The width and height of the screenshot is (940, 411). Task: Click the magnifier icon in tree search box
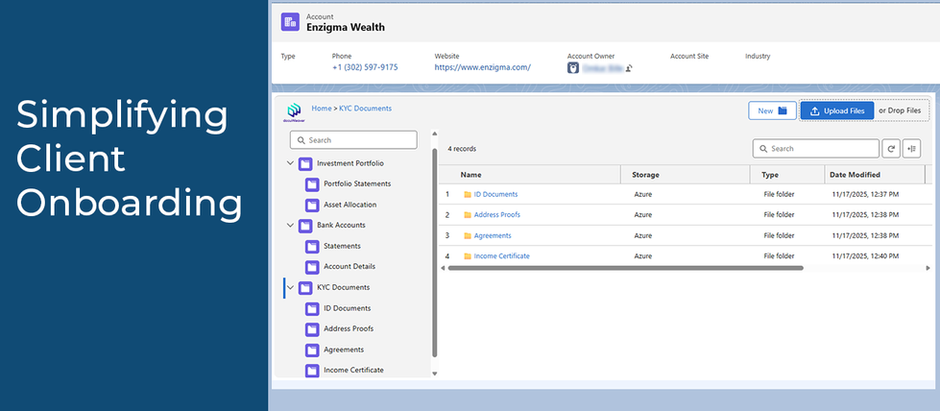[x=301, y=140]
